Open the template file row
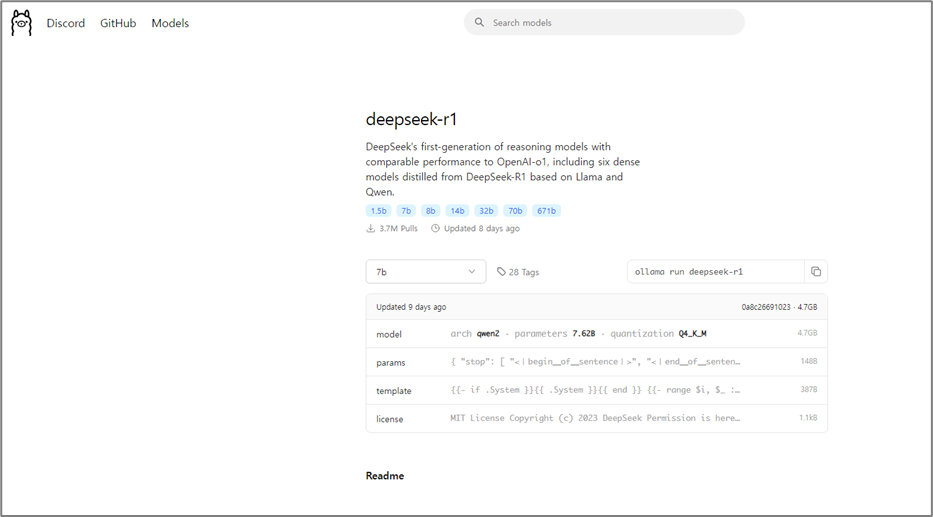933x517 pixels. tap(596, 390)
